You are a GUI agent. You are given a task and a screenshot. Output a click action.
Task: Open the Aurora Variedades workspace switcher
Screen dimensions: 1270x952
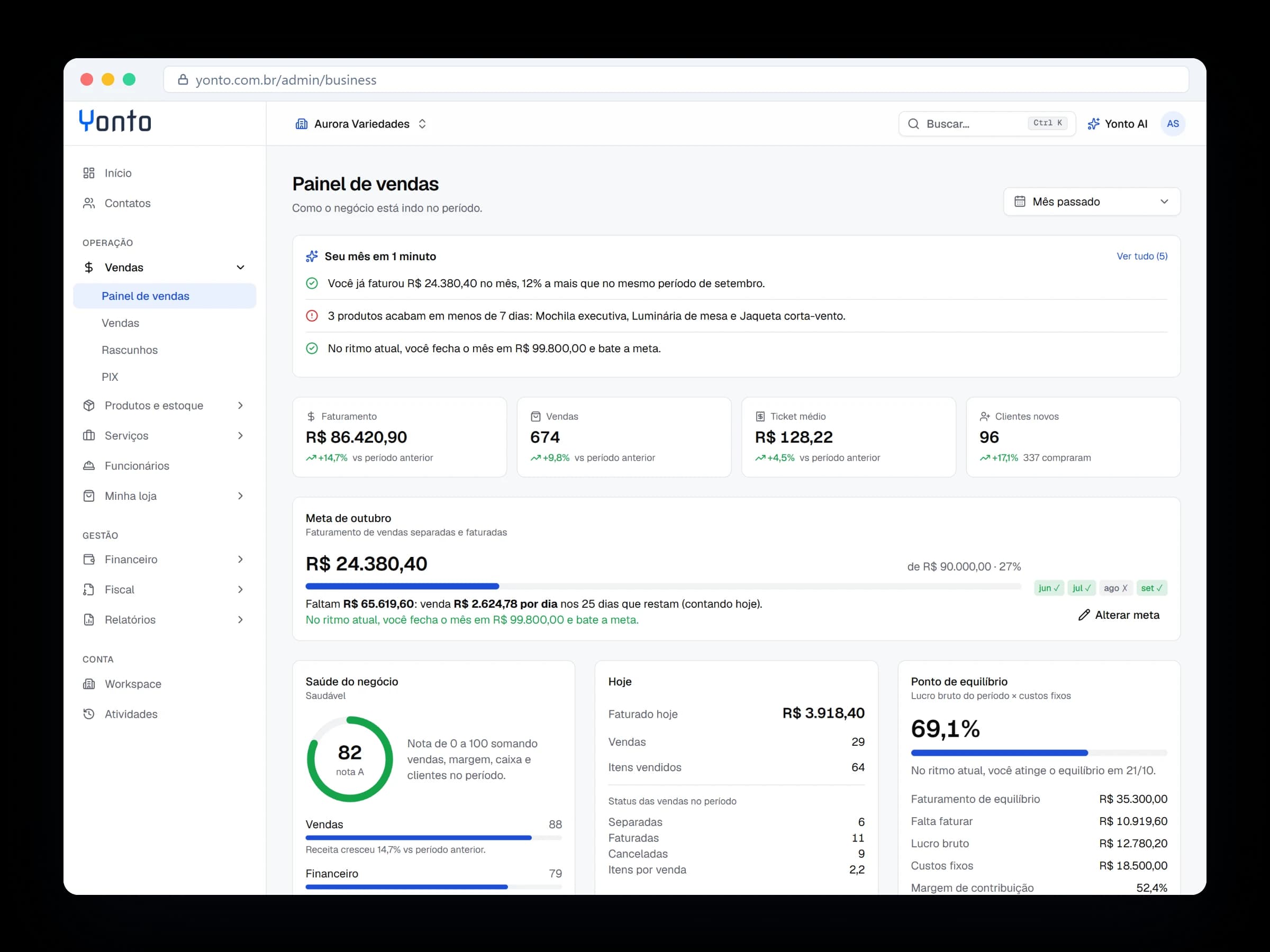click(361, 124)
